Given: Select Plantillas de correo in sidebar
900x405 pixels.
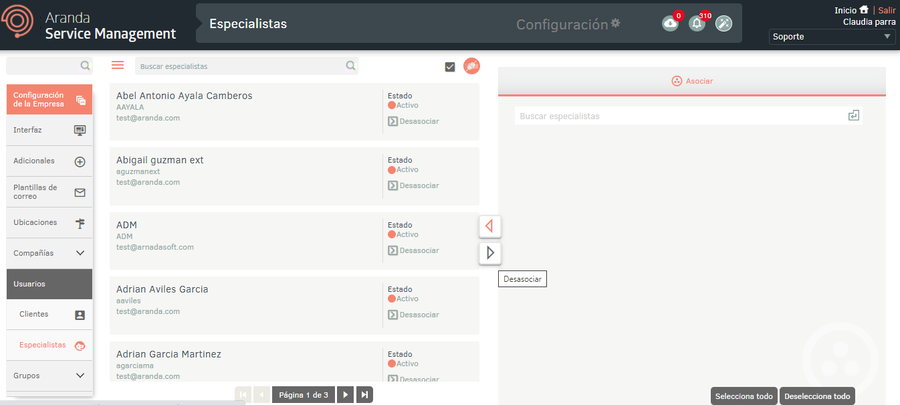Looking at the screenshot, I should tap(50, 191).
